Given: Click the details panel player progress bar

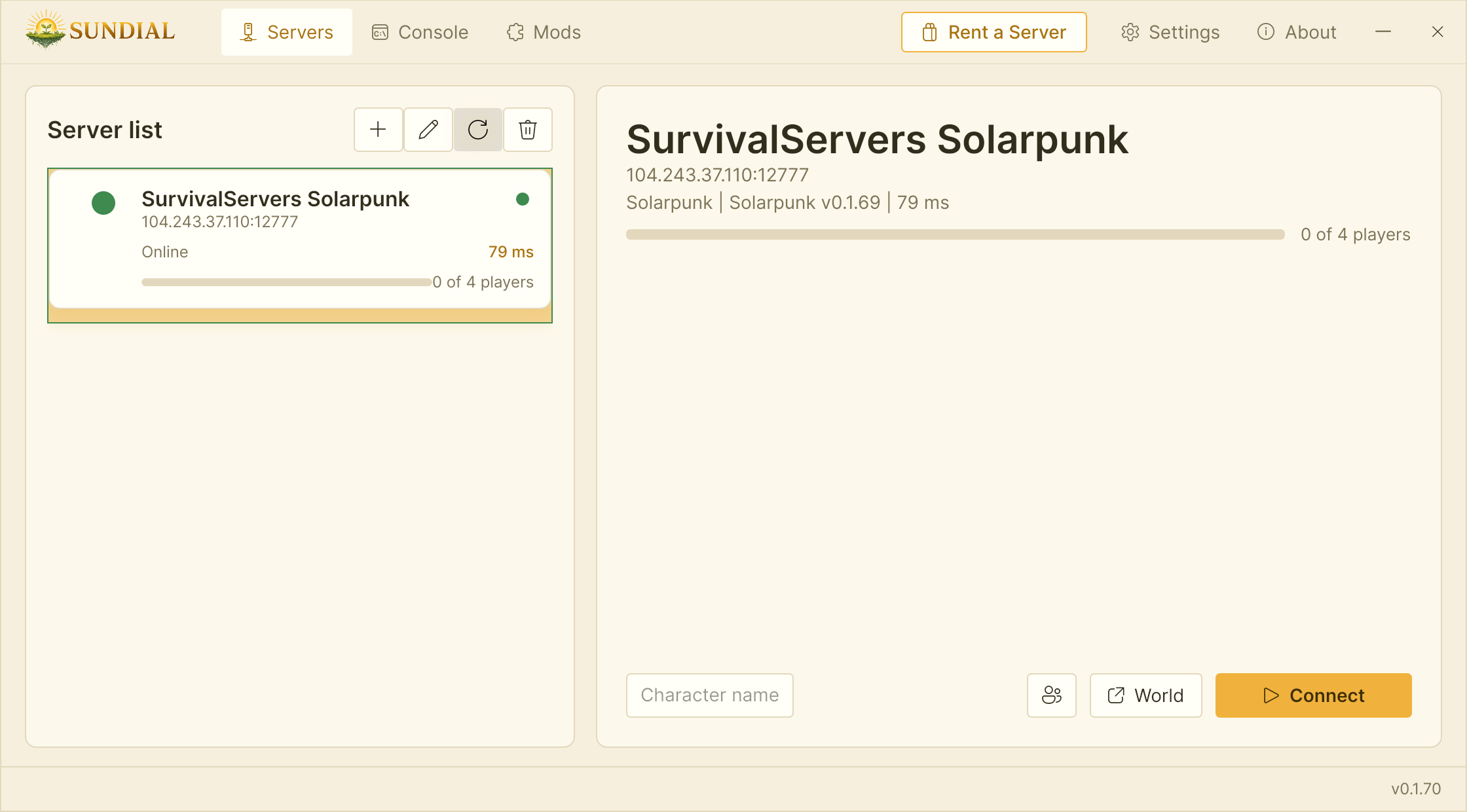Looking at the screenshot, I should click(x=956, y=234).
